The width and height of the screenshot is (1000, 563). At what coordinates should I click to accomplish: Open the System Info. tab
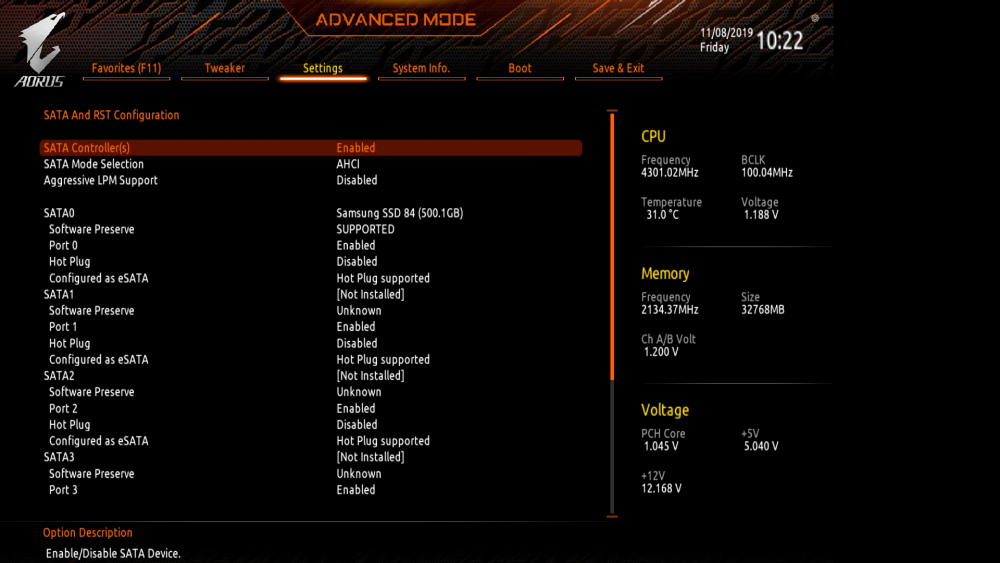pos(421,68)
